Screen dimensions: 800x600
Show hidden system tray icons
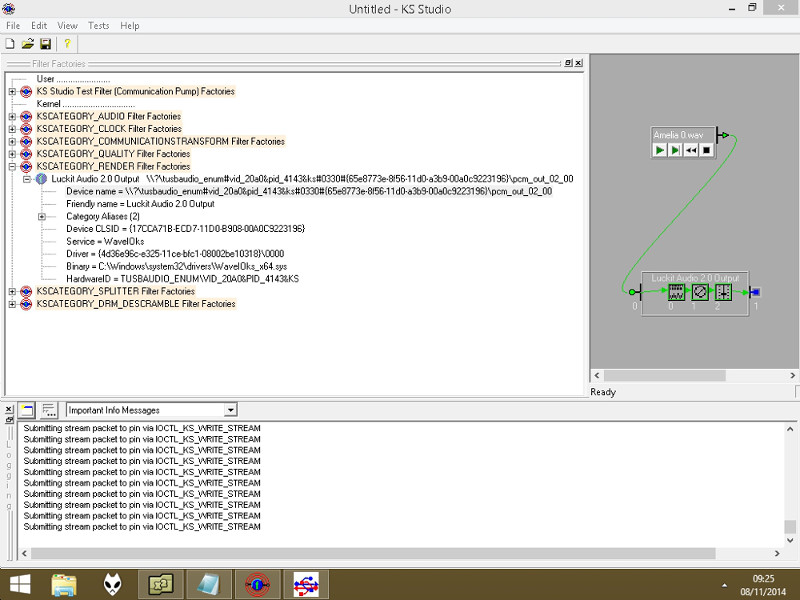coord(724,585)
